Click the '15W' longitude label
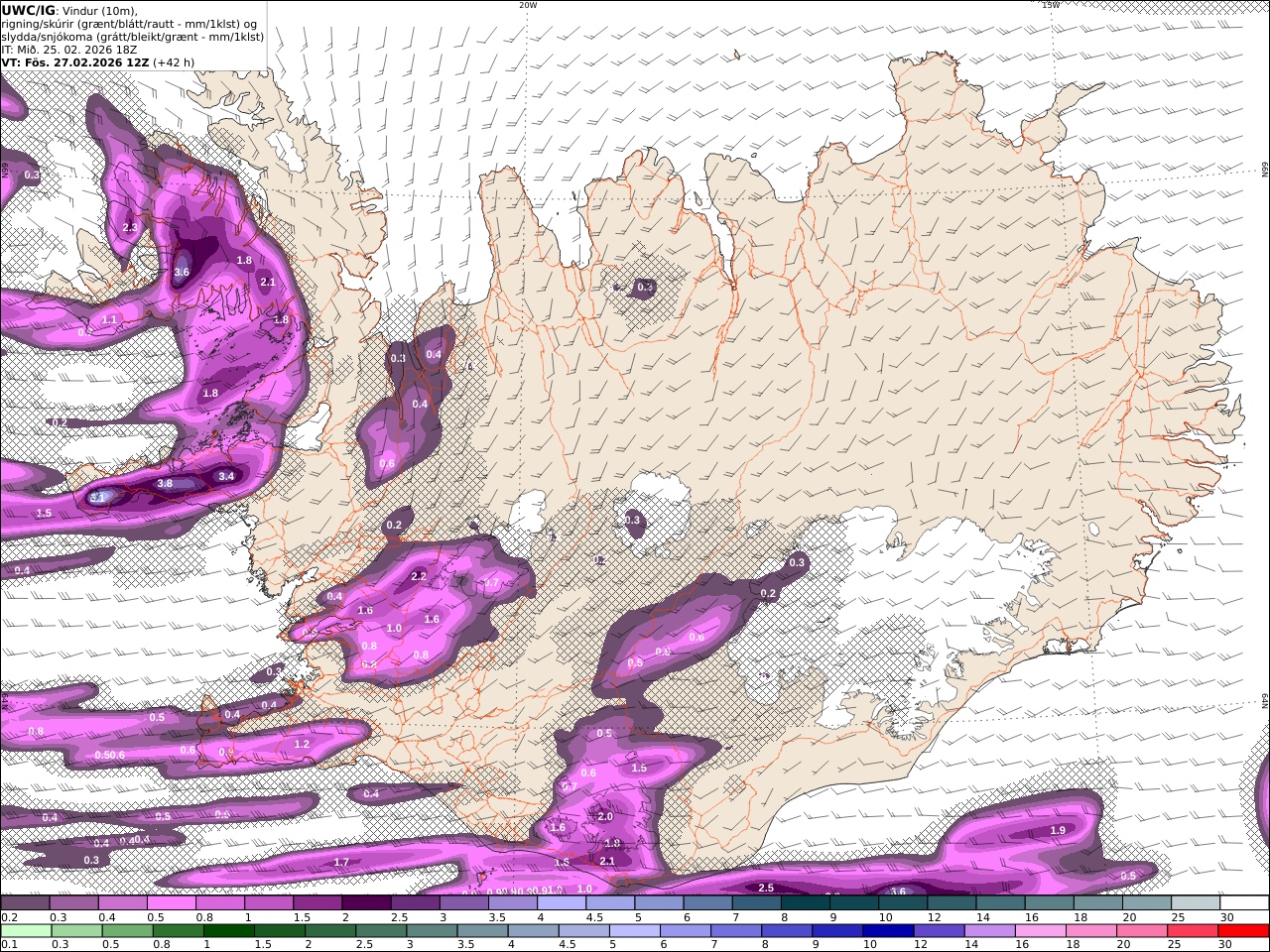Image resolution: width=1270 pixels, height=952 pixels. coord(1051,5)
